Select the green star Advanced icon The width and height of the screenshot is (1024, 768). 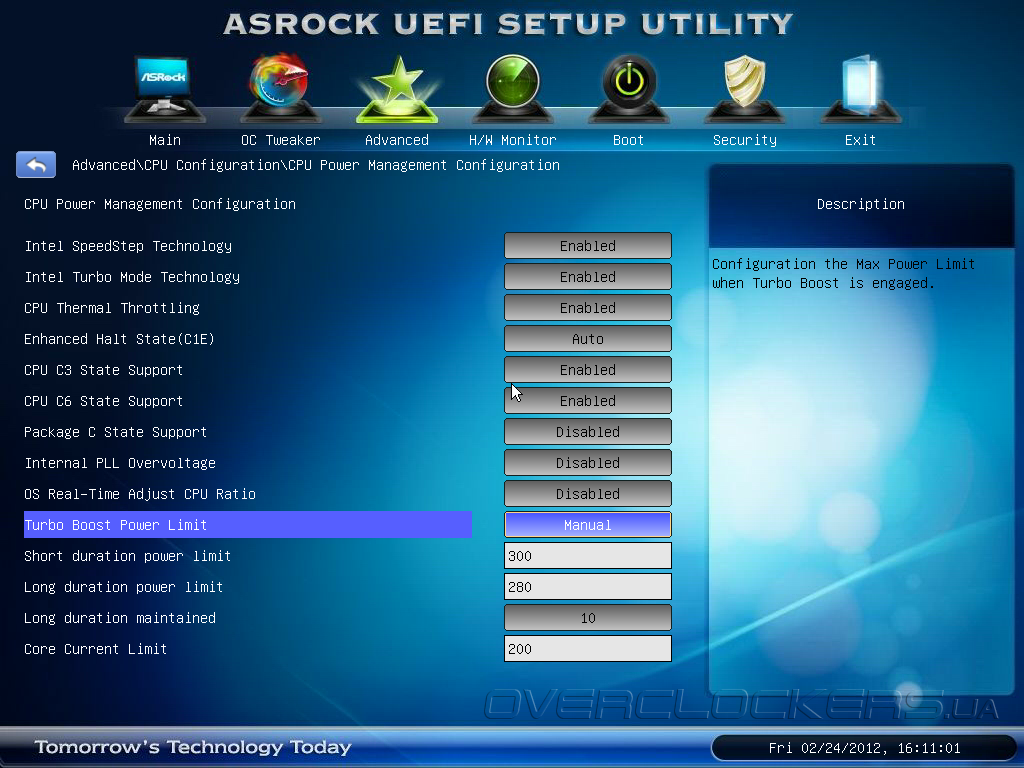396,89
